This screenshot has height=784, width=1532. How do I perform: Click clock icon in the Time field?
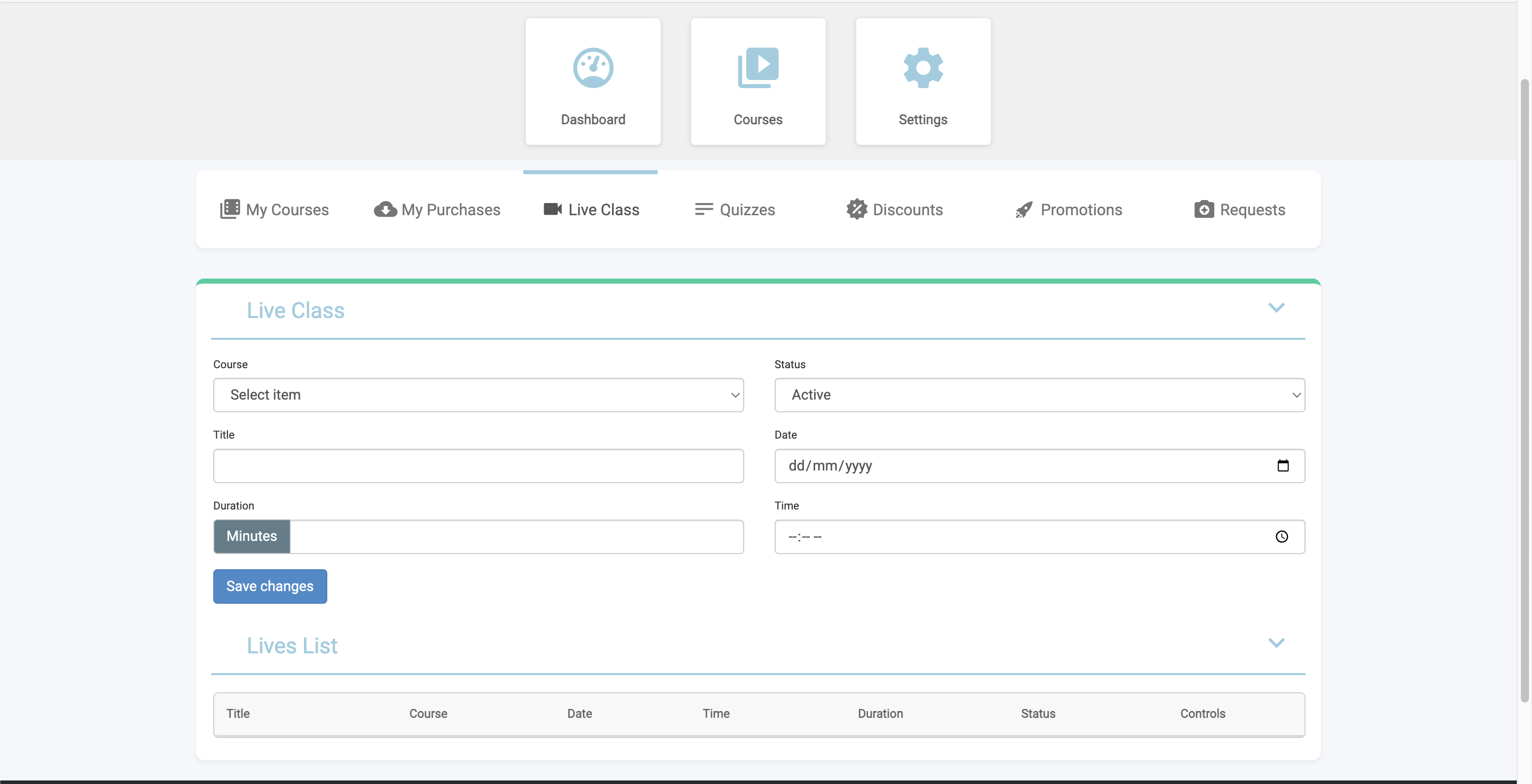coord(1281,537)
